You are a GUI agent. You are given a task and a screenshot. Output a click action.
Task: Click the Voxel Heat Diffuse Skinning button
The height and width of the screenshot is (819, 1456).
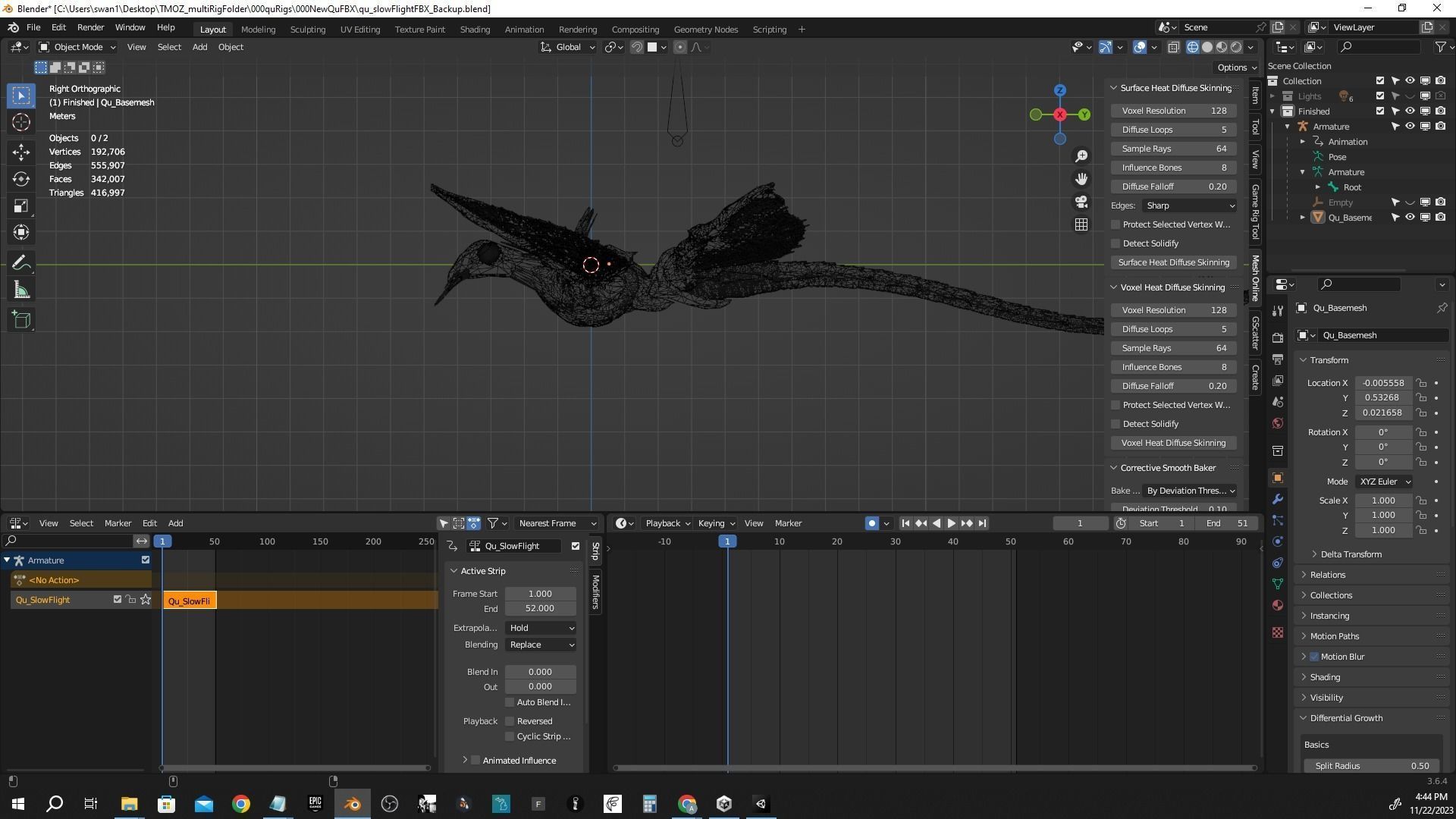1174,443
